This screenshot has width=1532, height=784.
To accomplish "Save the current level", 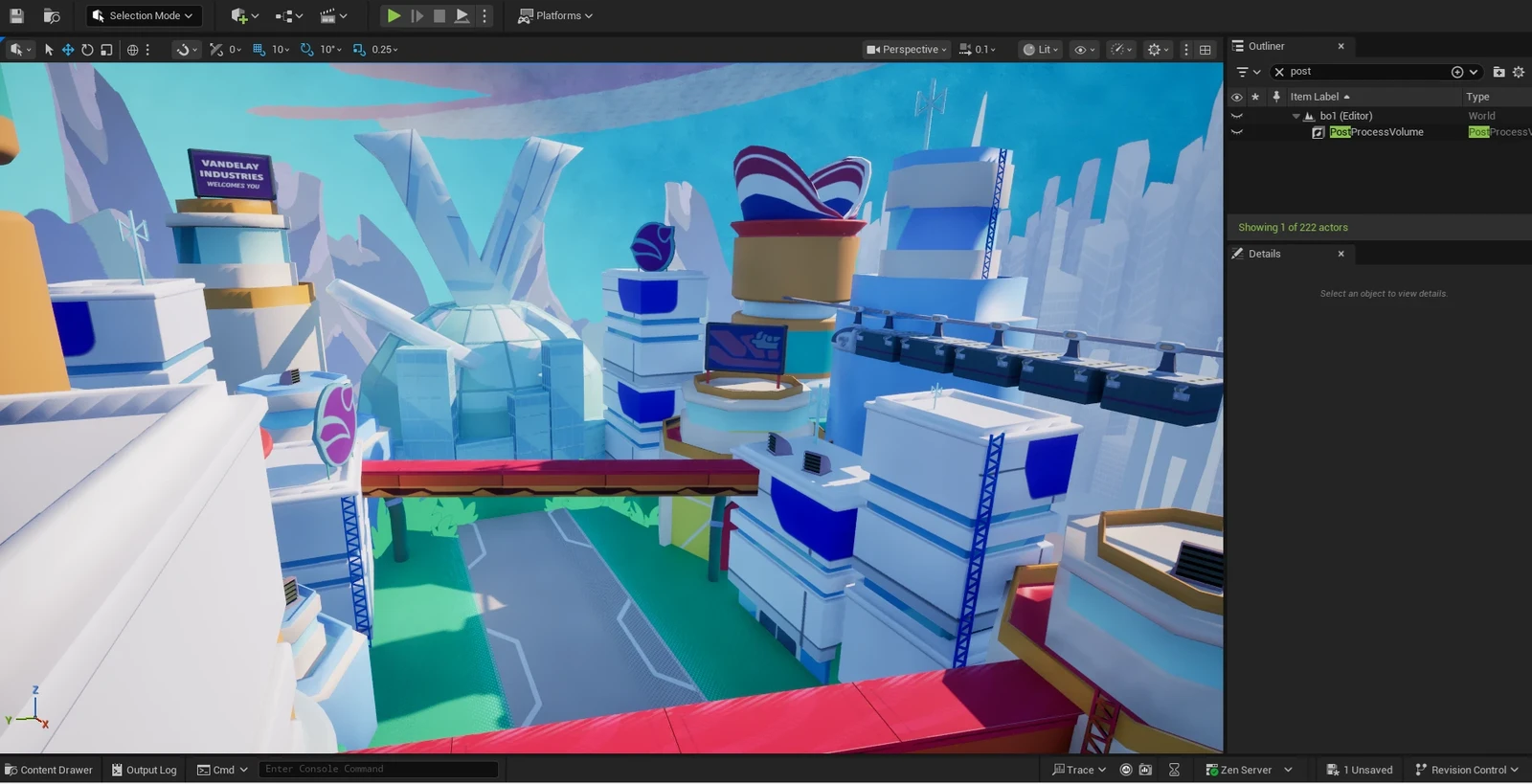I will 16,15.
